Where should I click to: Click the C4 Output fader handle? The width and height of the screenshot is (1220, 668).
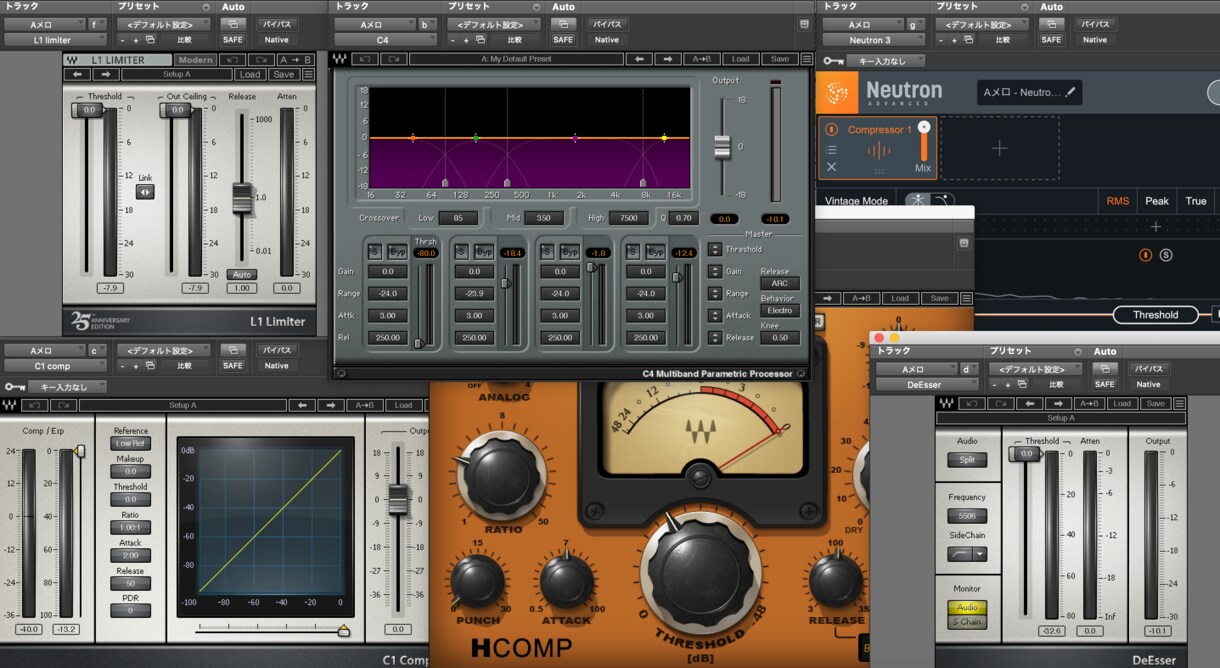pos(722,148)
